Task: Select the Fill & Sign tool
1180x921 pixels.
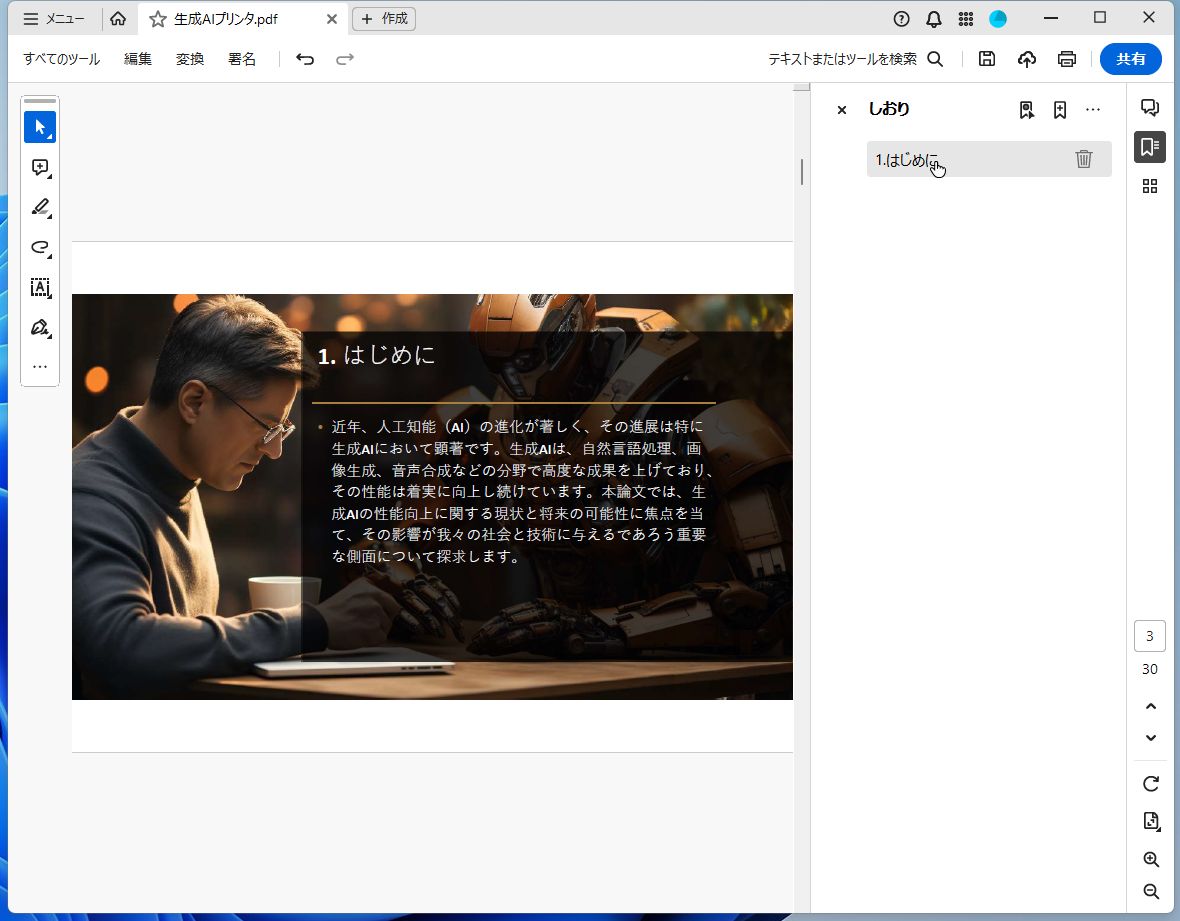Action: tap(40, 327)
